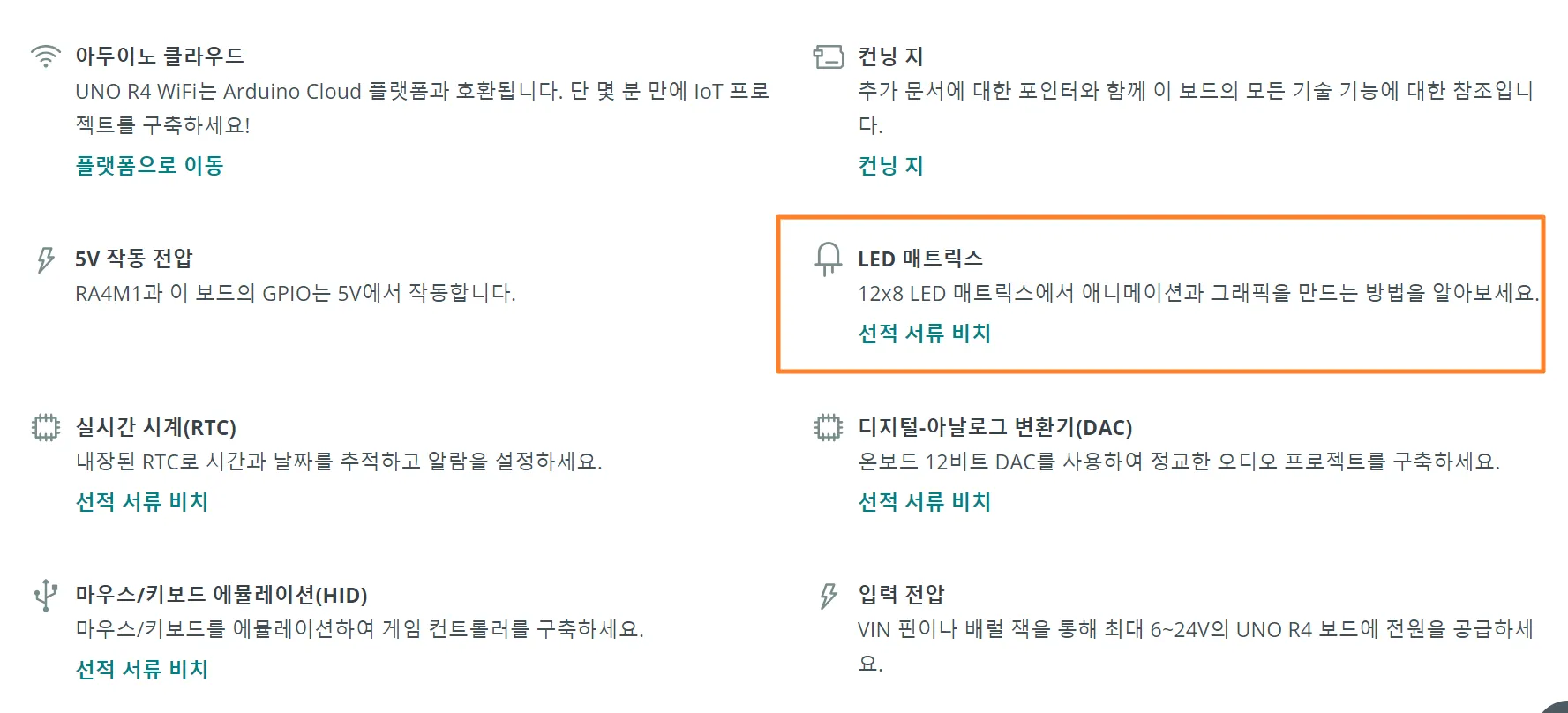Click the 아두이노 클라우드 heading
Screen dimensions: 1568x713
[x=159, y=56]
